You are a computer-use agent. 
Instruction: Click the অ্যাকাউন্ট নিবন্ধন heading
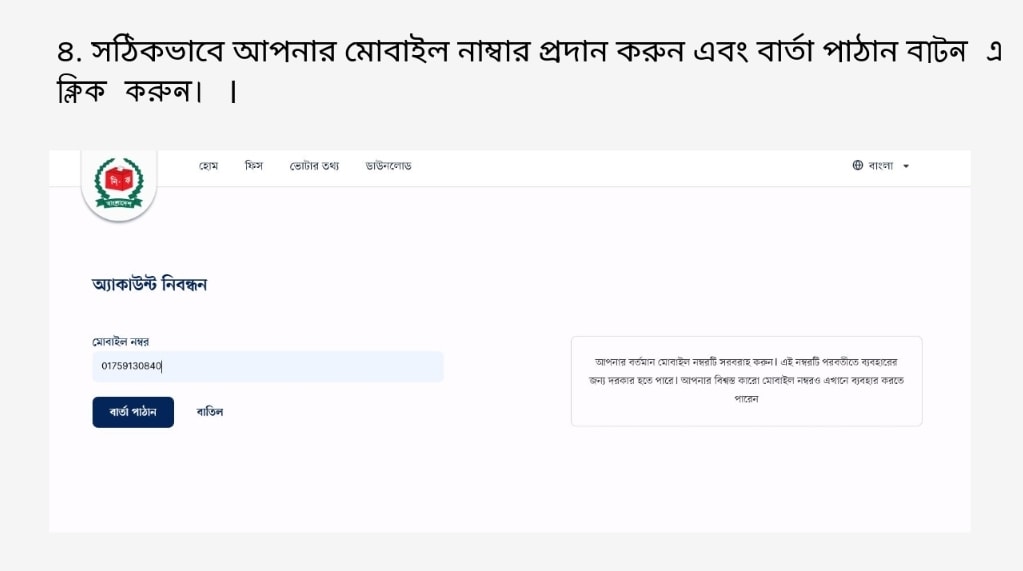point(149,285)
